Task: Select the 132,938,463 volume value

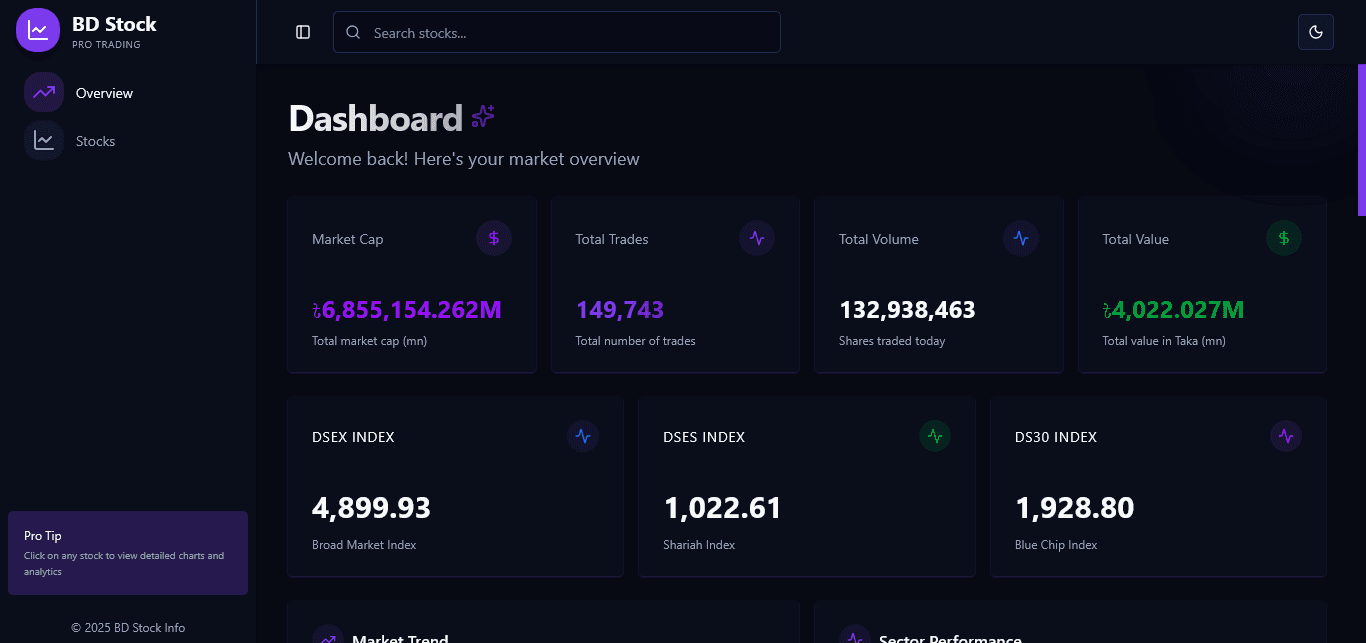Action: point(907,310)
